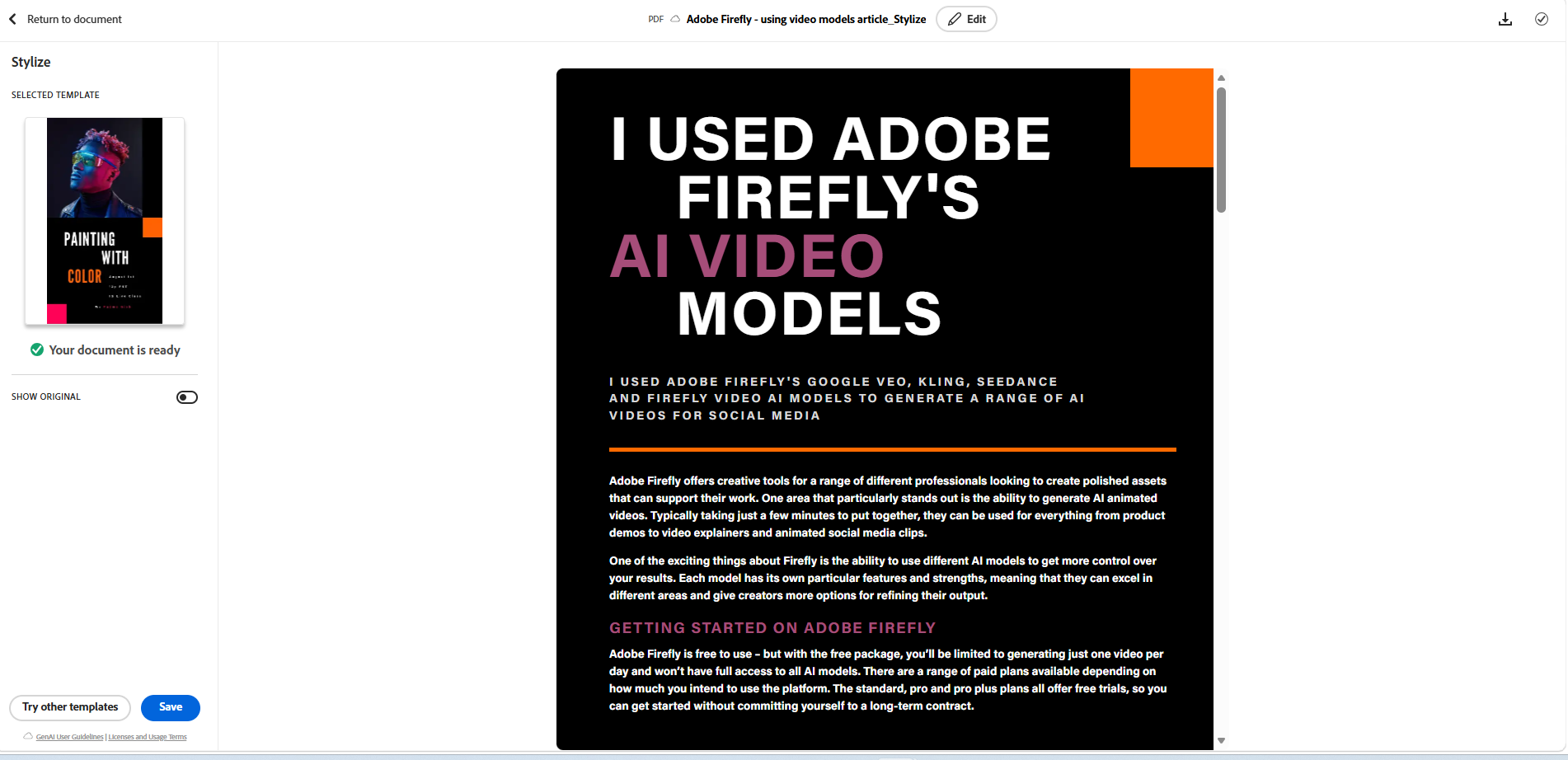The height and width of the screenshot is (760, 1568).
Task: Click the checkmark circle icon in top right
Action: coord(1542,19)
